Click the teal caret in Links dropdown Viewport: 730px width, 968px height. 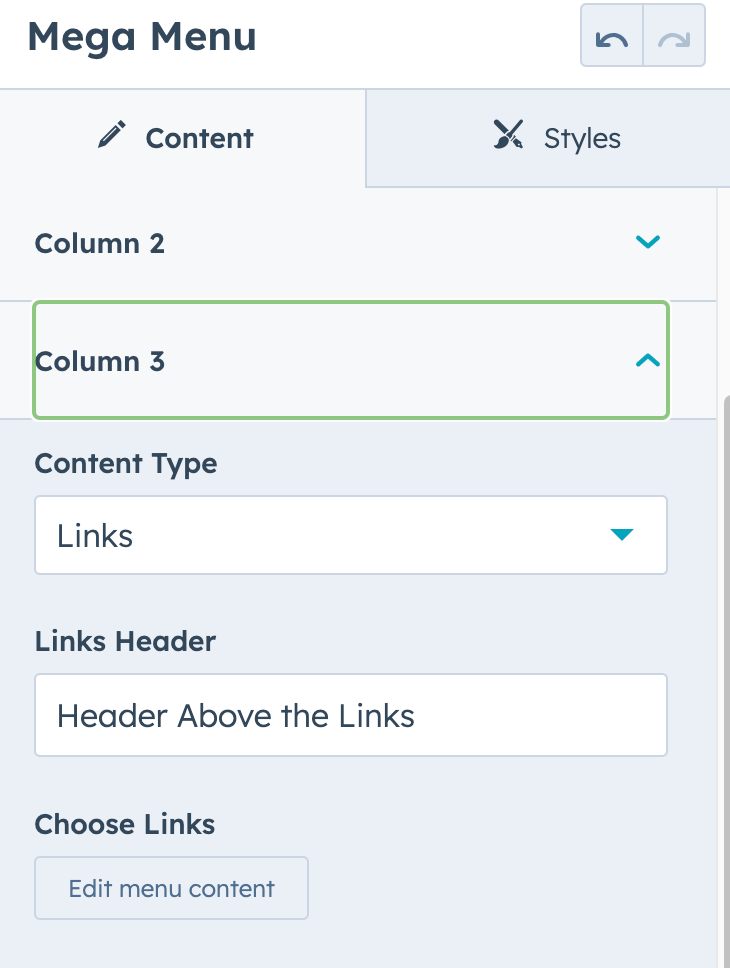click(622, 535)
